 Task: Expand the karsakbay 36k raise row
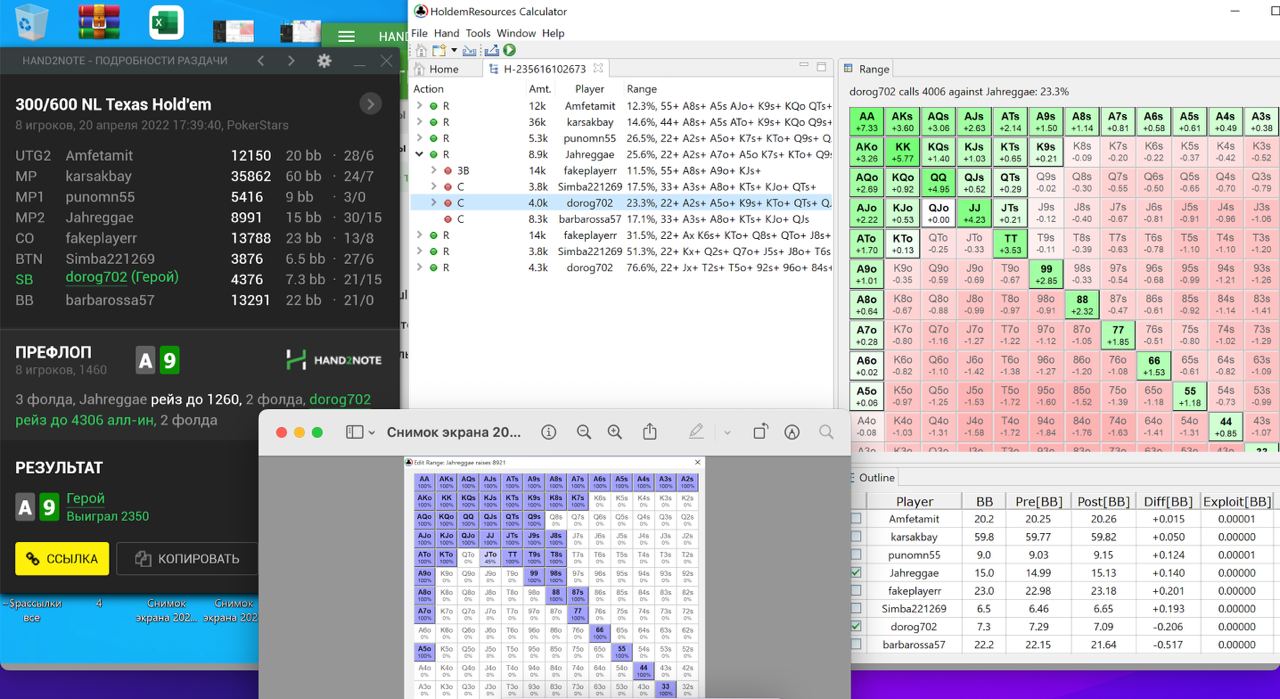(x=420, y=122)
